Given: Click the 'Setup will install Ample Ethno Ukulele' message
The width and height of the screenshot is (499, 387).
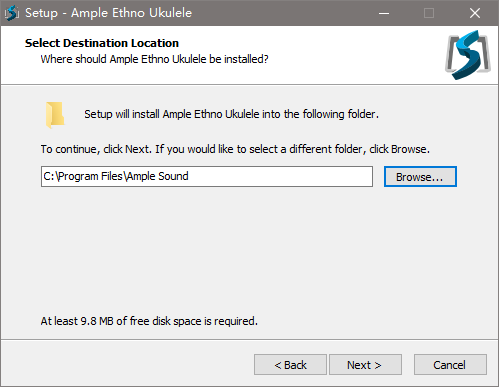Looking at the screenshot, I should (231, 114).
